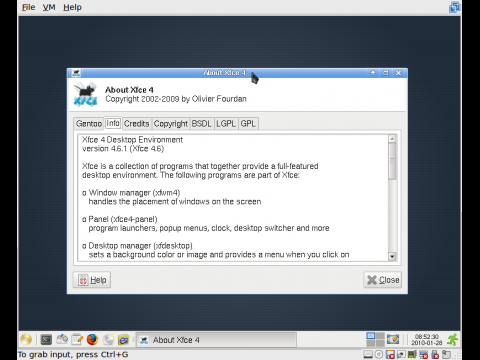Click the 'Panel (xfce4-panel)' text line

pos(120,219)
